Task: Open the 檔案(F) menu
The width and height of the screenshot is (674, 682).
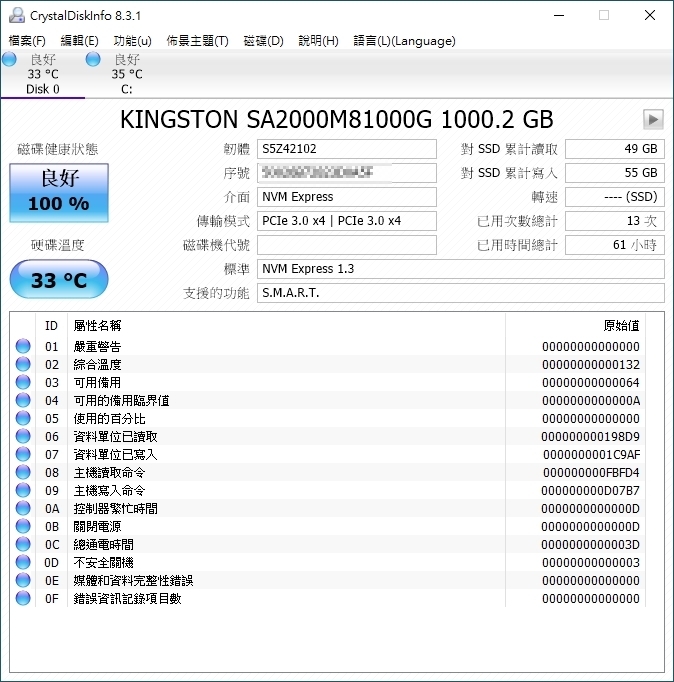Action: click(27, 41)
